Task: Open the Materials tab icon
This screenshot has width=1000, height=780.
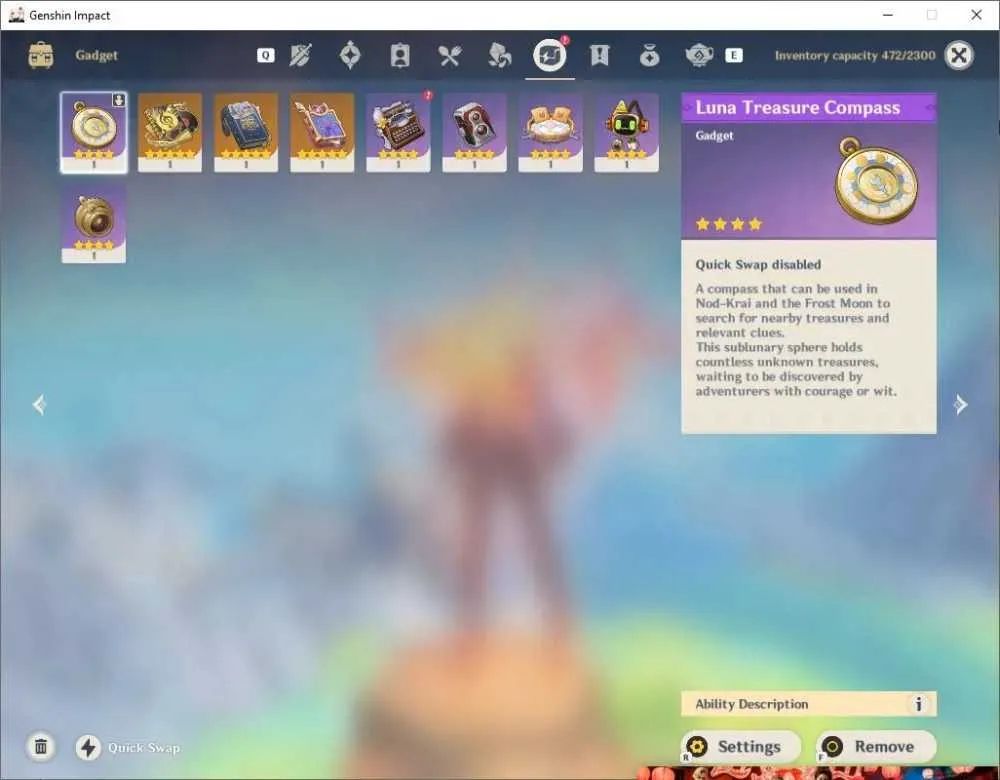Action: pyautogui.click(x=499, y=55)
